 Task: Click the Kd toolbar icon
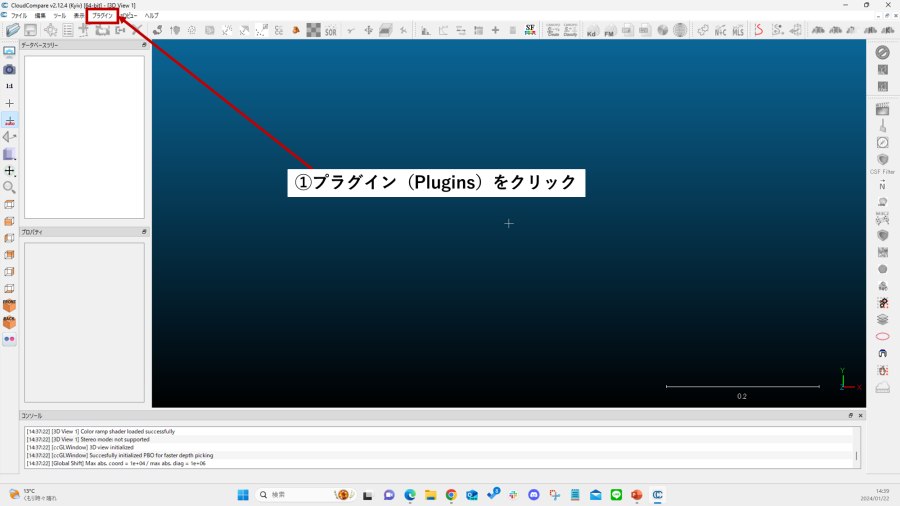coord(592,30)
